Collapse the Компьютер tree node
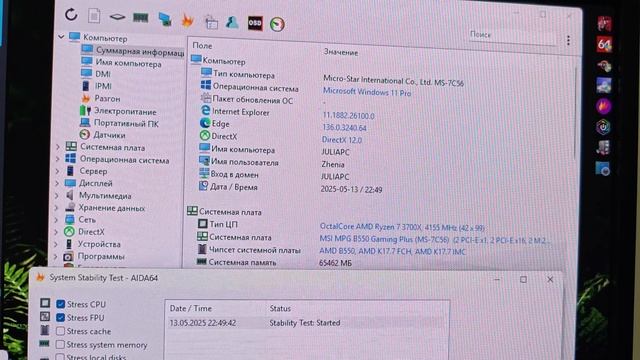This screenshot has width=640, height=360. (x=61, y=37)
